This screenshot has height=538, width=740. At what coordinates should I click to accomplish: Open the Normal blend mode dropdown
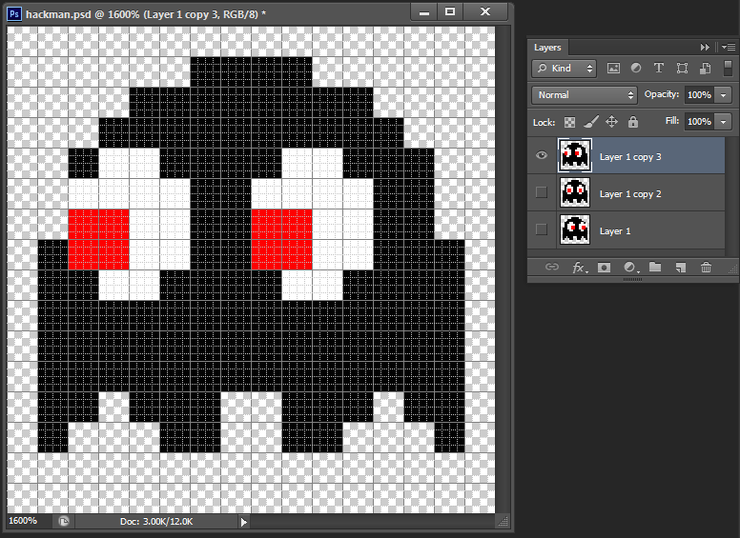point(584,95)
